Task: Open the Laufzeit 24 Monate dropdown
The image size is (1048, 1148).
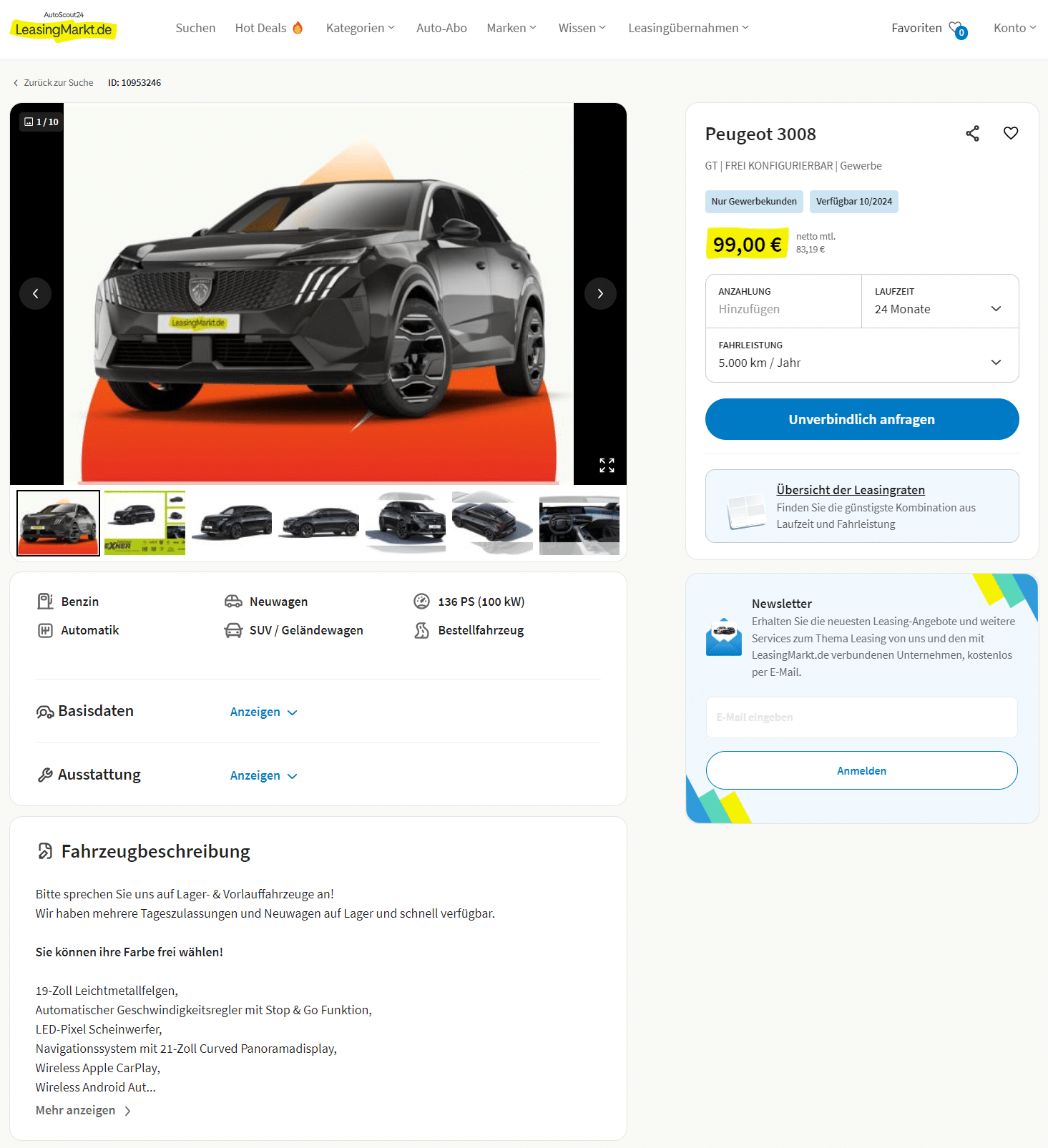Action: (x=940, y=301)
